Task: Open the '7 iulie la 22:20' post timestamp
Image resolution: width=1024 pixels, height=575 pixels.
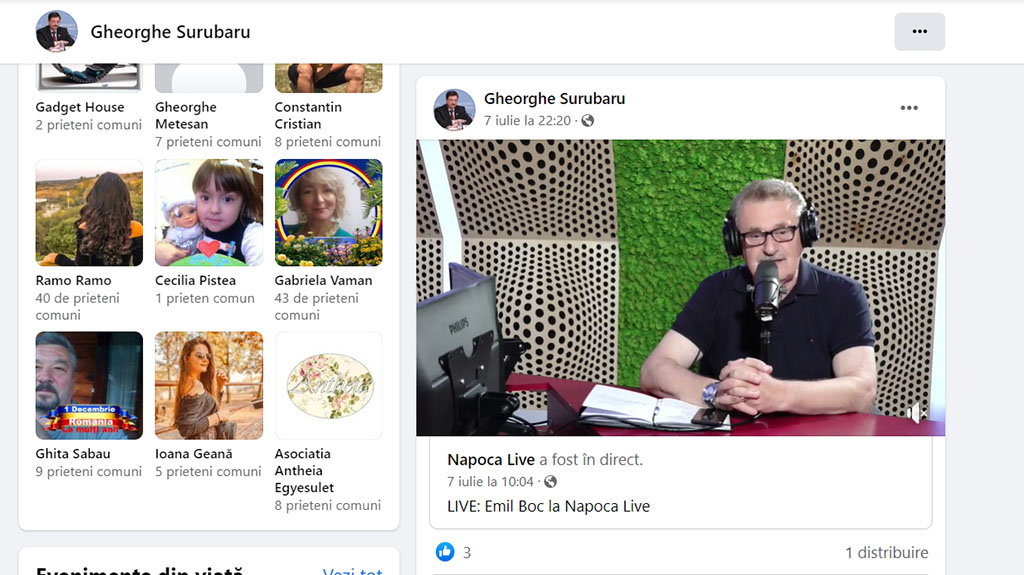Action: pos(527,121)
